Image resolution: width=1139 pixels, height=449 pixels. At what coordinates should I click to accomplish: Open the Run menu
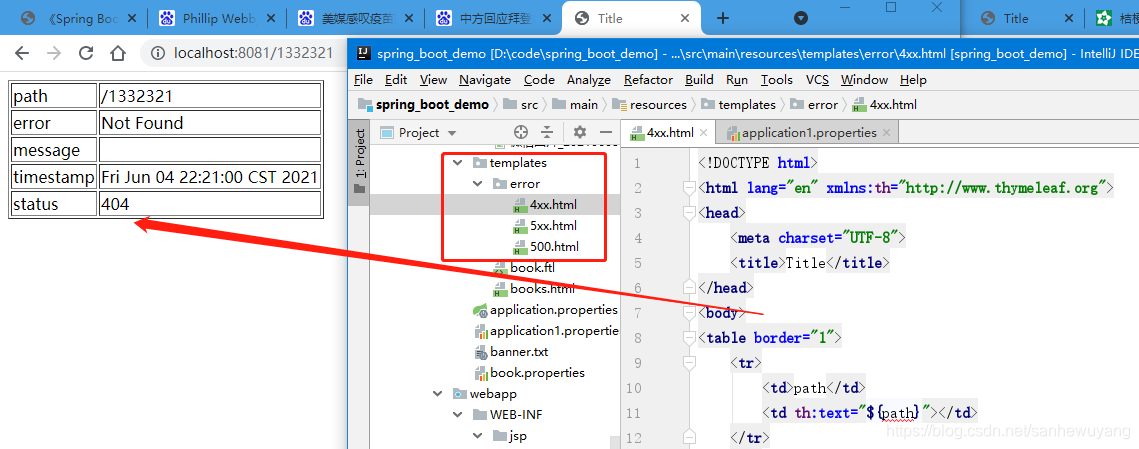coord(737,79)
